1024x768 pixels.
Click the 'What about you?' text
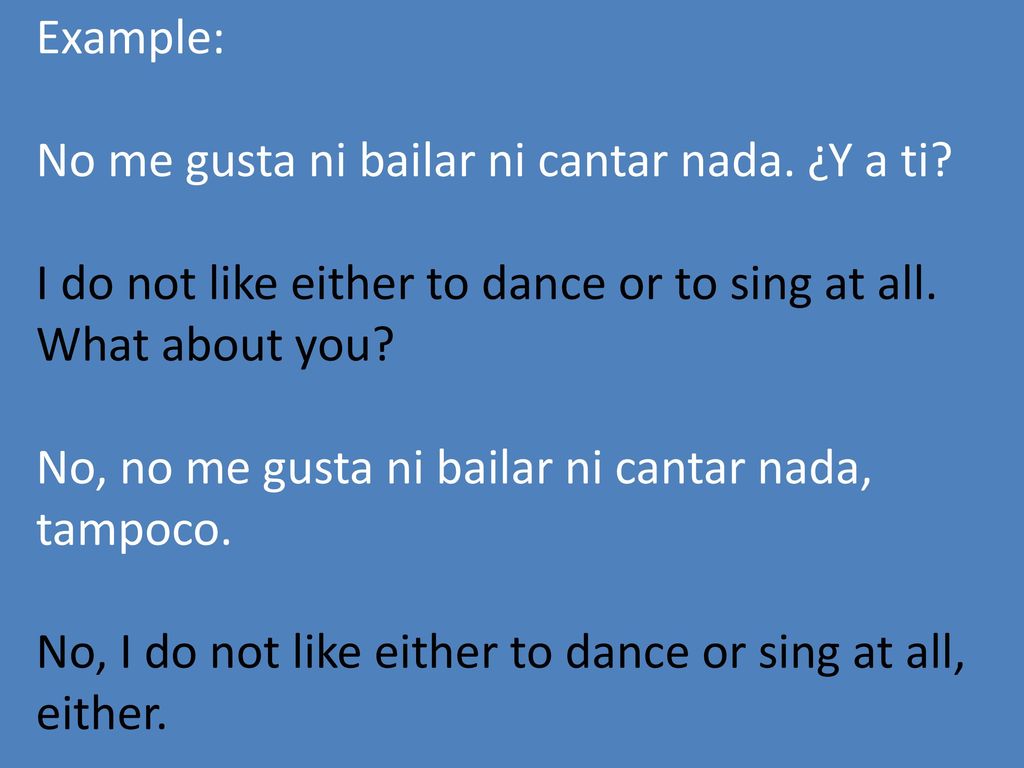coord(216,345)
